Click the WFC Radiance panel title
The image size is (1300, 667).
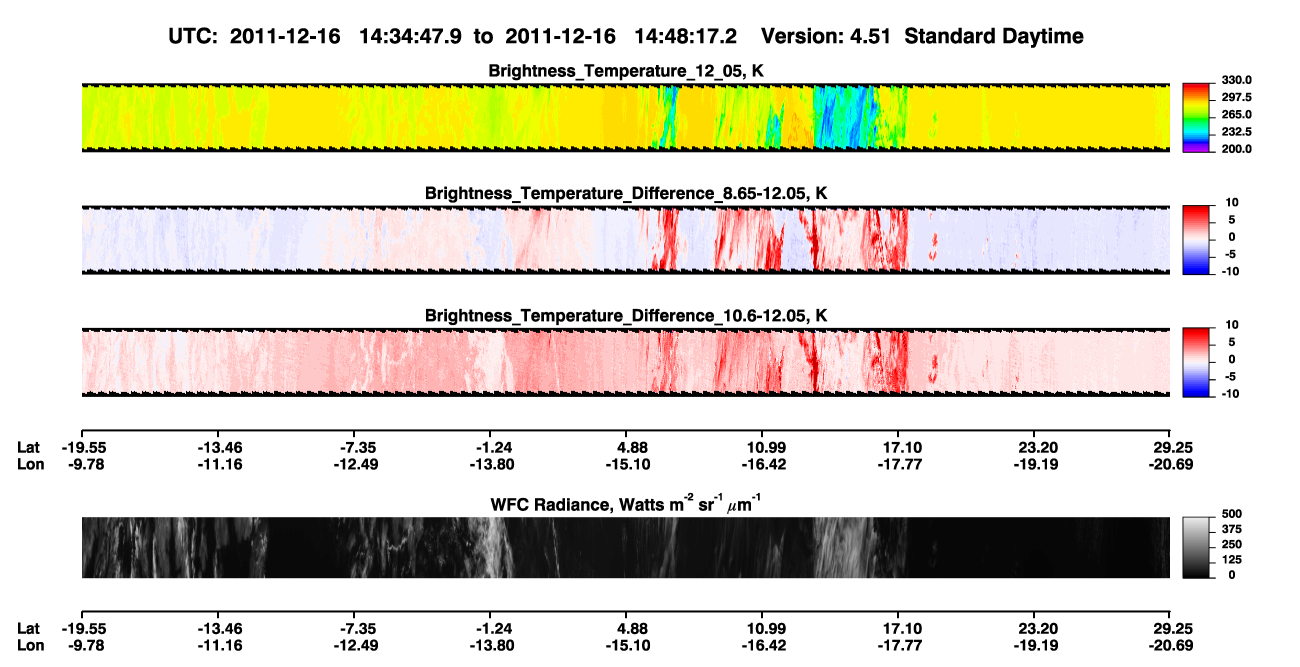coord(626,504)
